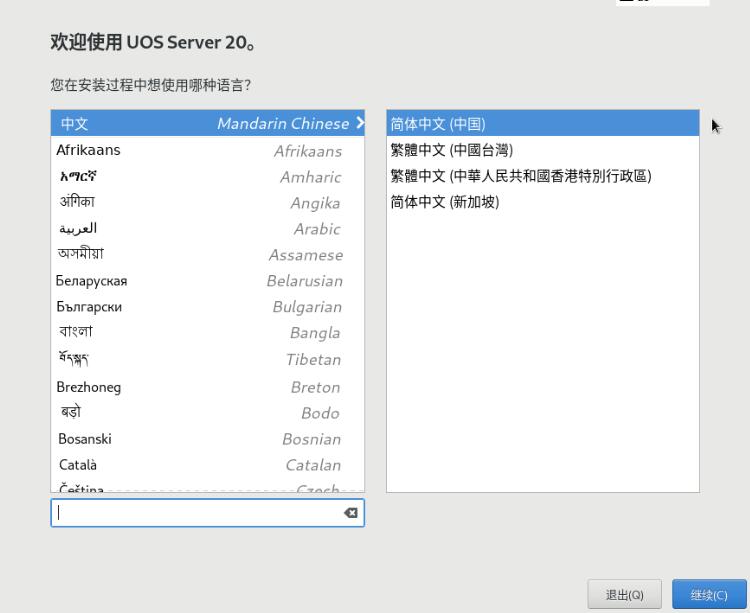Click the chevron arrow beside Mandarin Chinese
Viewport: 750px width, 613px height.
click(x=359, y=124)
